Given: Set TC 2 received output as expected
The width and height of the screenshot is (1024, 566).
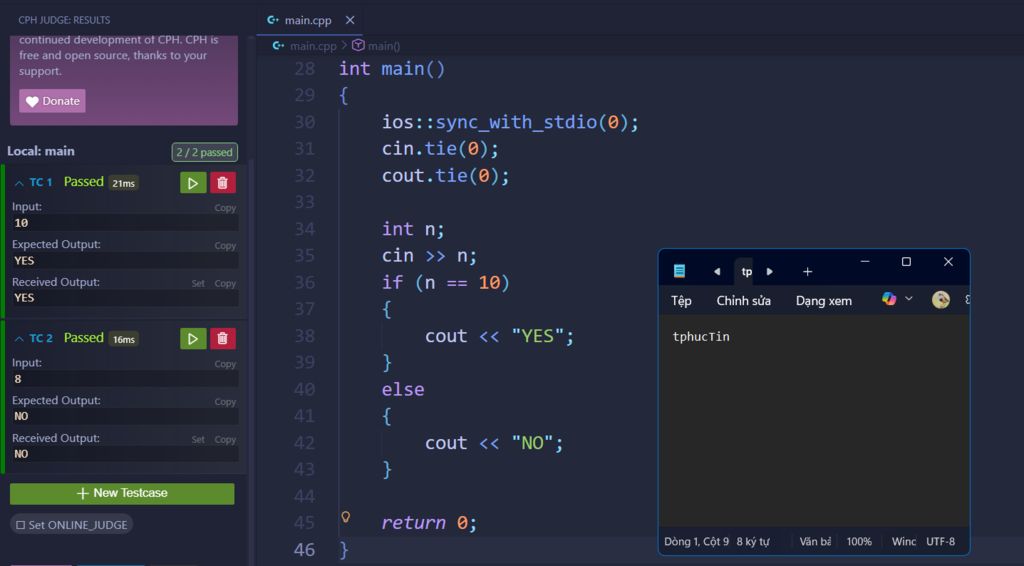Looking at the screenshot, I should coord(198,440).
